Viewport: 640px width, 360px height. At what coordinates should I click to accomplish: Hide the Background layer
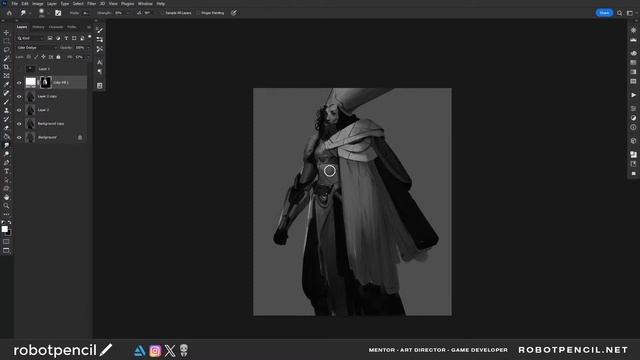(19, 138)
